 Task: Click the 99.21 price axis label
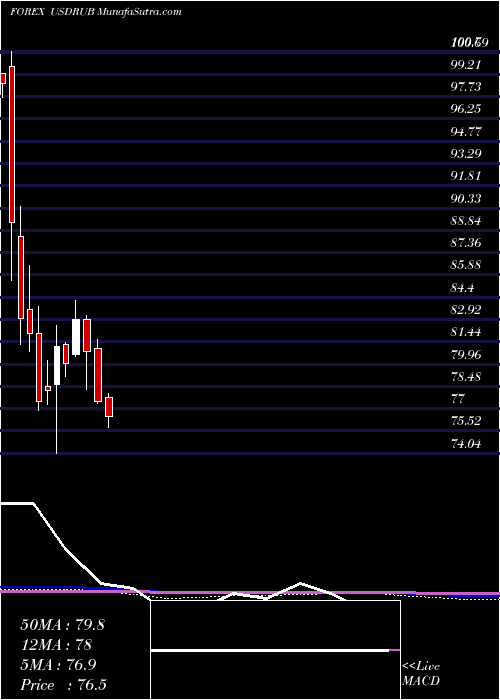pyautogui.click(x=466, y=65)
